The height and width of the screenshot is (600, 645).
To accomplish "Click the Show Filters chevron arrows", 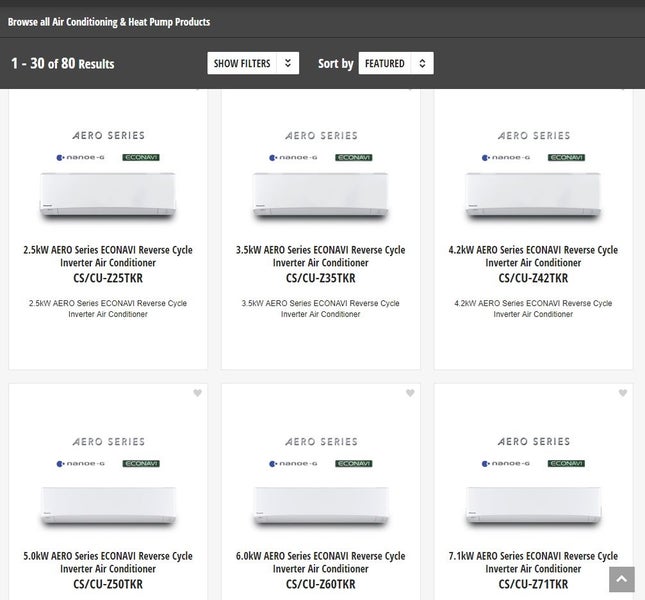I will click(288, 64).
